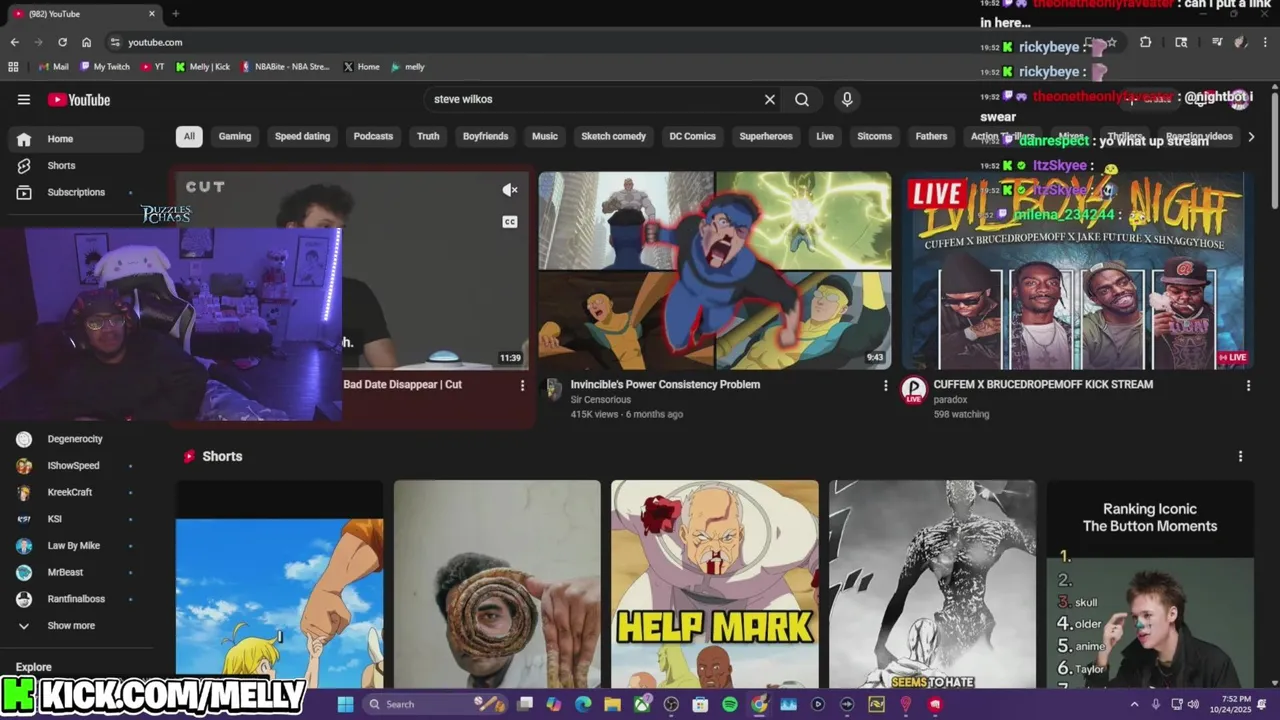Screen dimensions: 1280x720
Task: Open options for Bad Date Disappear video
Action: click(521, 385)
